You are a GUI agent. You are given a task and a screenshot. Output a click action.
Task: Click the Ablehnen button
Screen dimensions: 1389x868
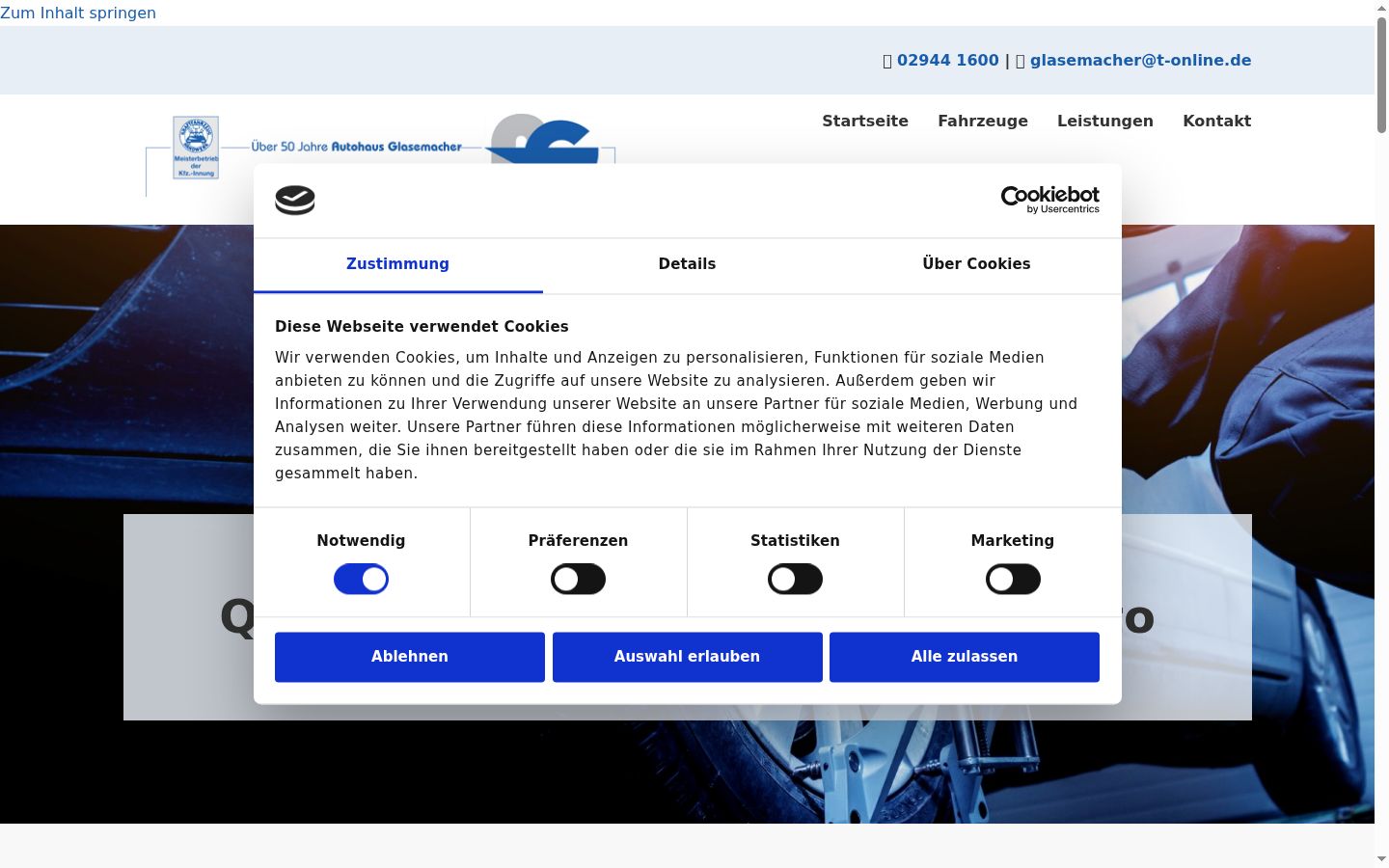click(x=410, y=657)
